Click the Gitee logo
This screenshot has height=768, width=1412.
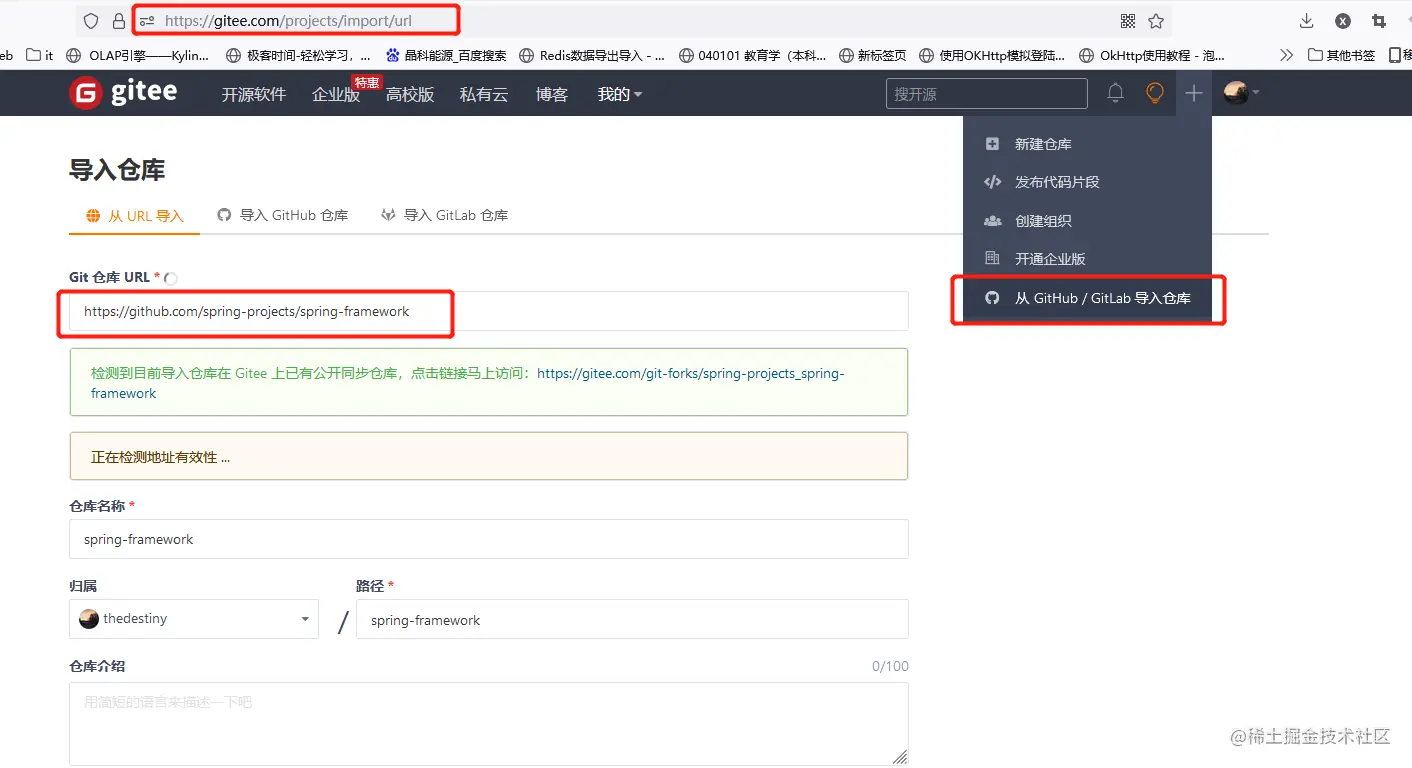[x=123, y=93]
